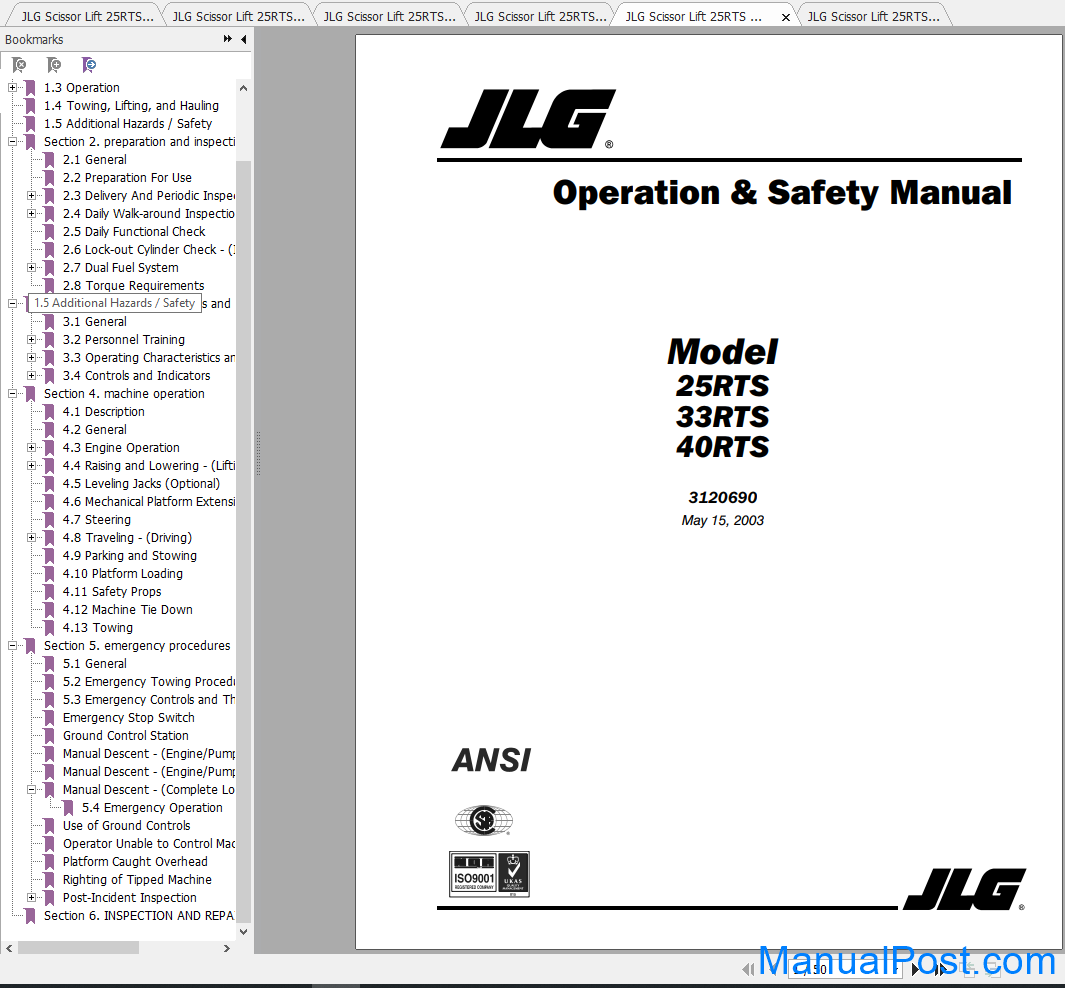Collapse Section 2 preparation and inspection
The image size is (1065, 988).
coord(12,142)
